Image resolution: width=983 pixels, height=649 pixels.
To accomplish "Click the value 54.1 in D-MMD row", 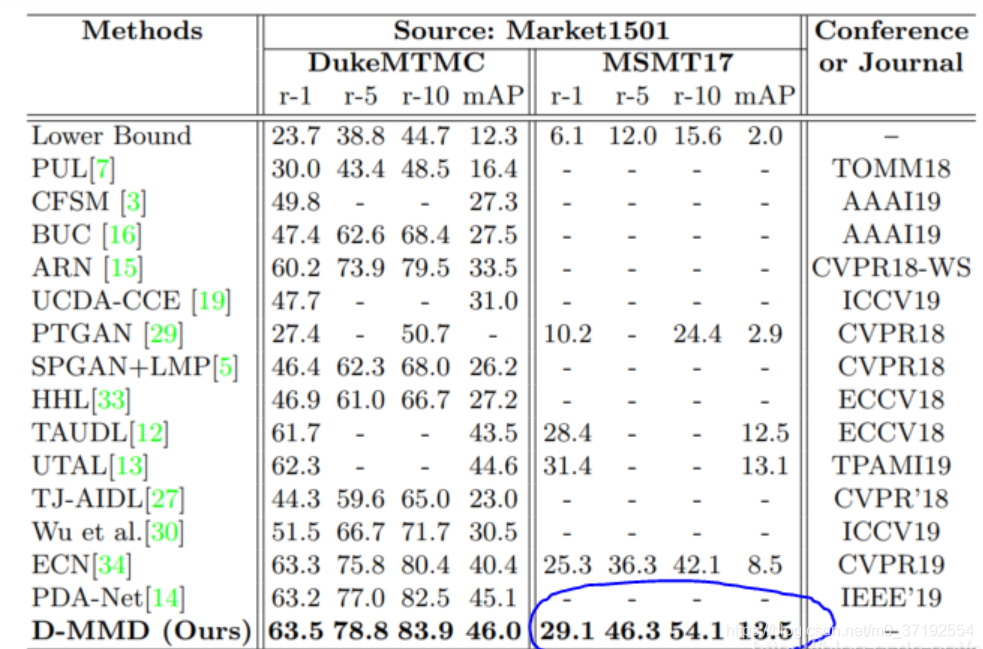I will 697,631.
